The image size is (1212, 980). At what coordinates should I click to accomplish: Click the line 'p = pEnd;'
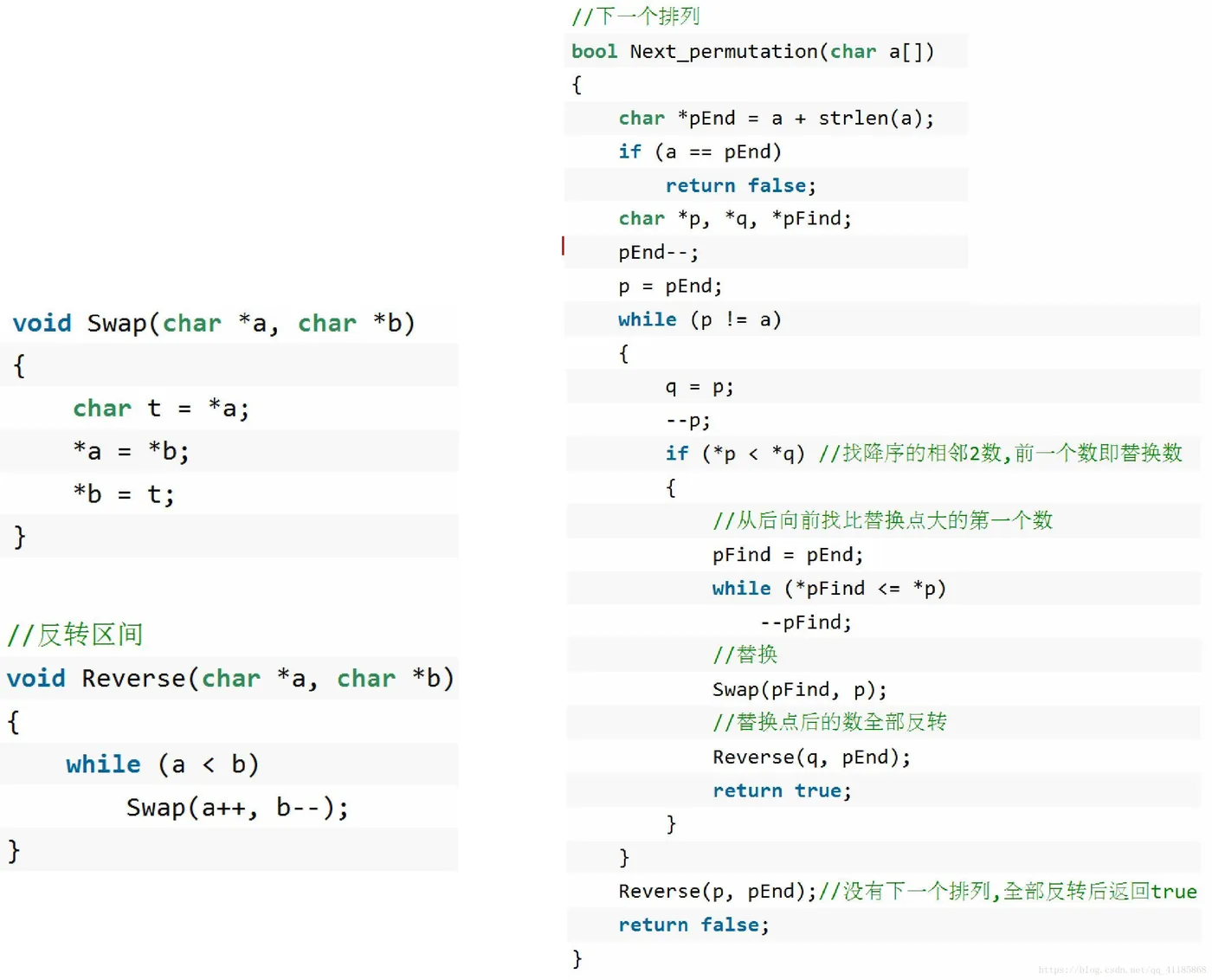pos(670,286)
